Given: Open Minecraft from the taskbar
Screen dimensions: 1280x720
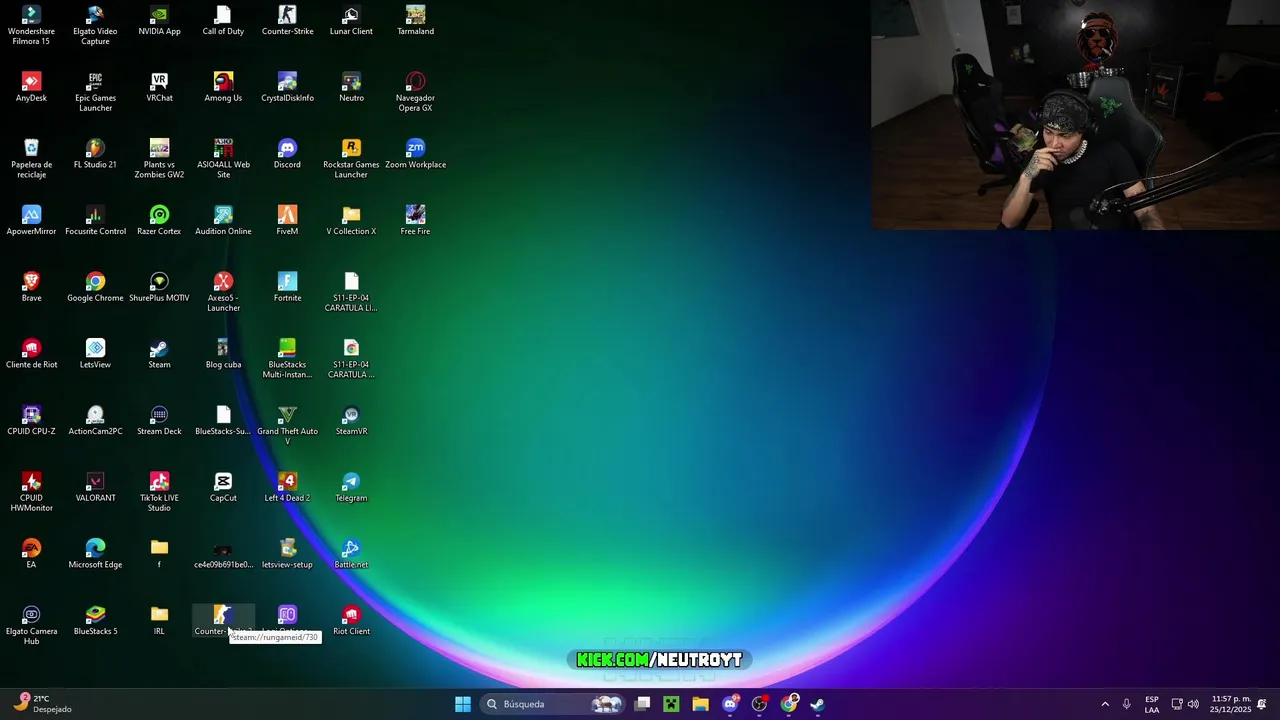Looking at the screenshot, I should pos(671,704).
